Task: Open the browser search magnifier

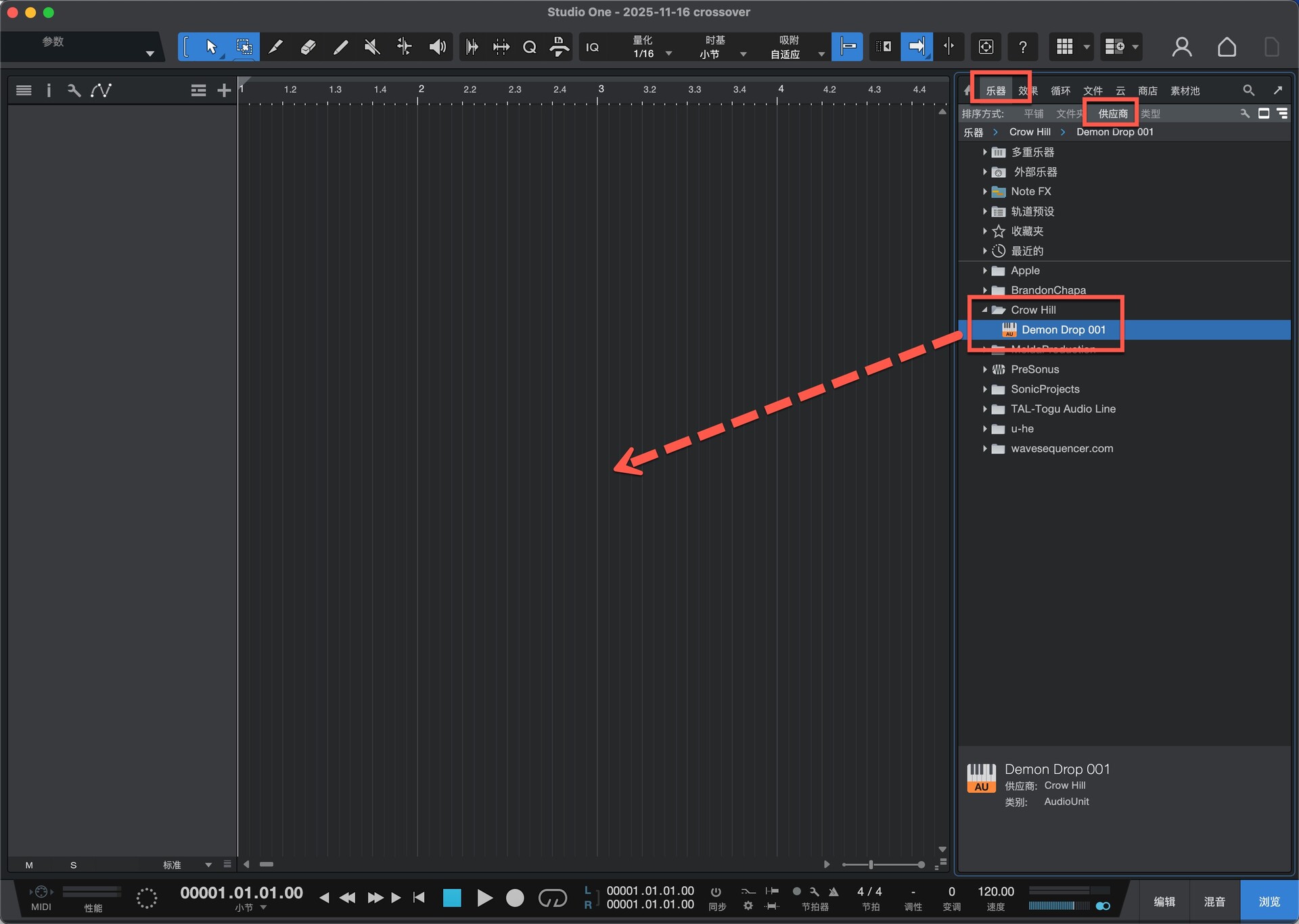Action: pyautogui.click(x=1248, y=90)
